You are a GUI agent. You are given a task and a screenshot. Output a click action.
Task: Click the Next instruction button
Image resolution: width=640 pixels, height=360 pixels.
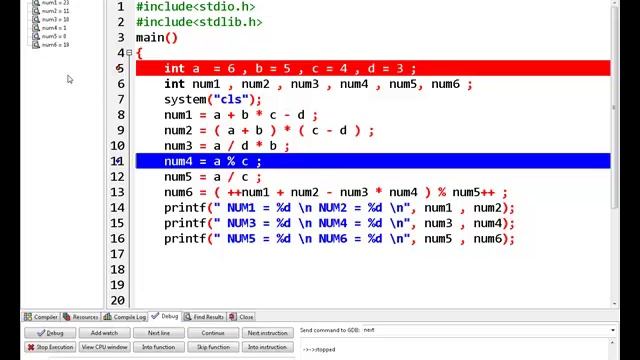(268, 333)
